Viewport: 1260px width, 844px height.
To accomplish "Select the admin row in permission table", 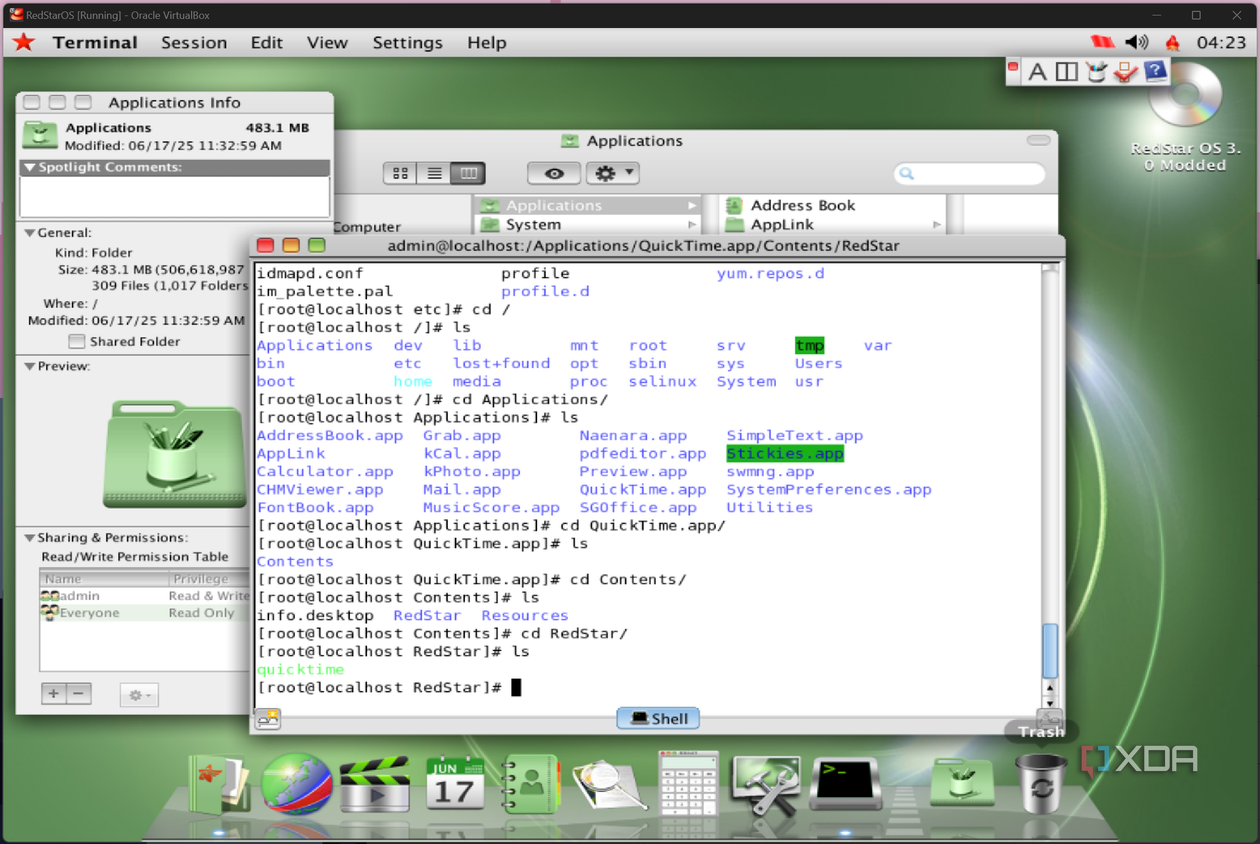I will (x=144, y=596).
